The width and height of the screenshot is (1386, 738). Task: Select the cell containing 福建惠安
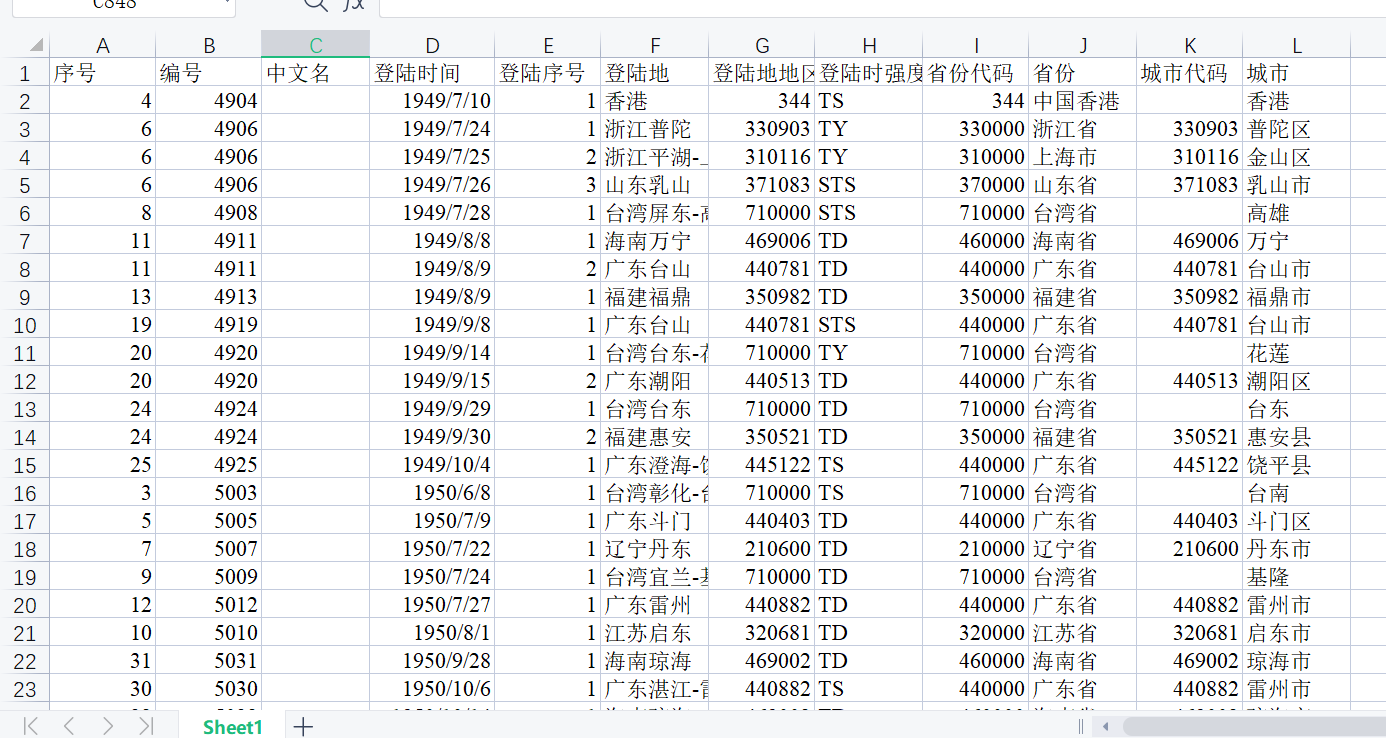coord(655,437)
